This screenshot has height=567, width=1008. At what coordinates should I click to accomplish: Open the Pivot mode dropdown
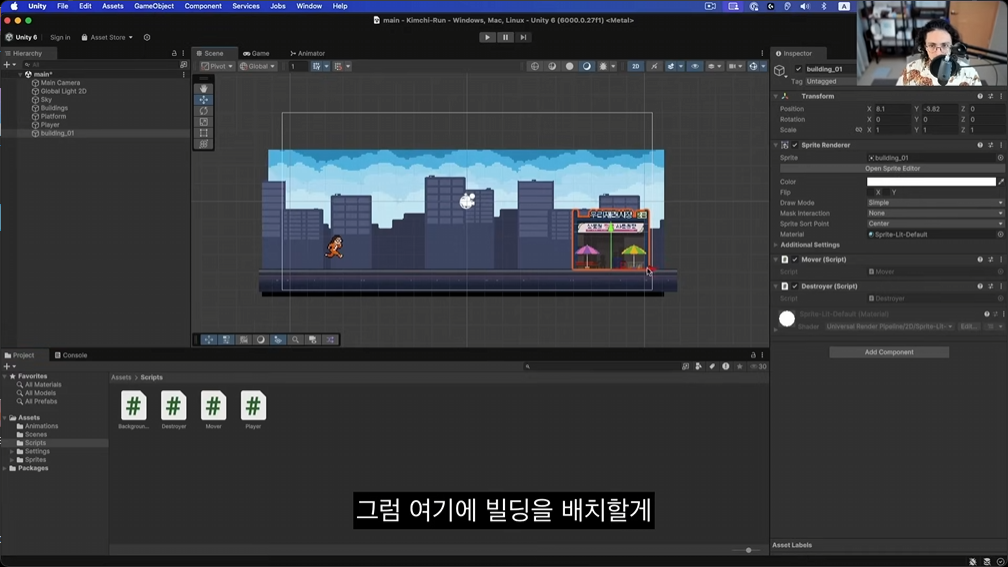coord(217,66)
